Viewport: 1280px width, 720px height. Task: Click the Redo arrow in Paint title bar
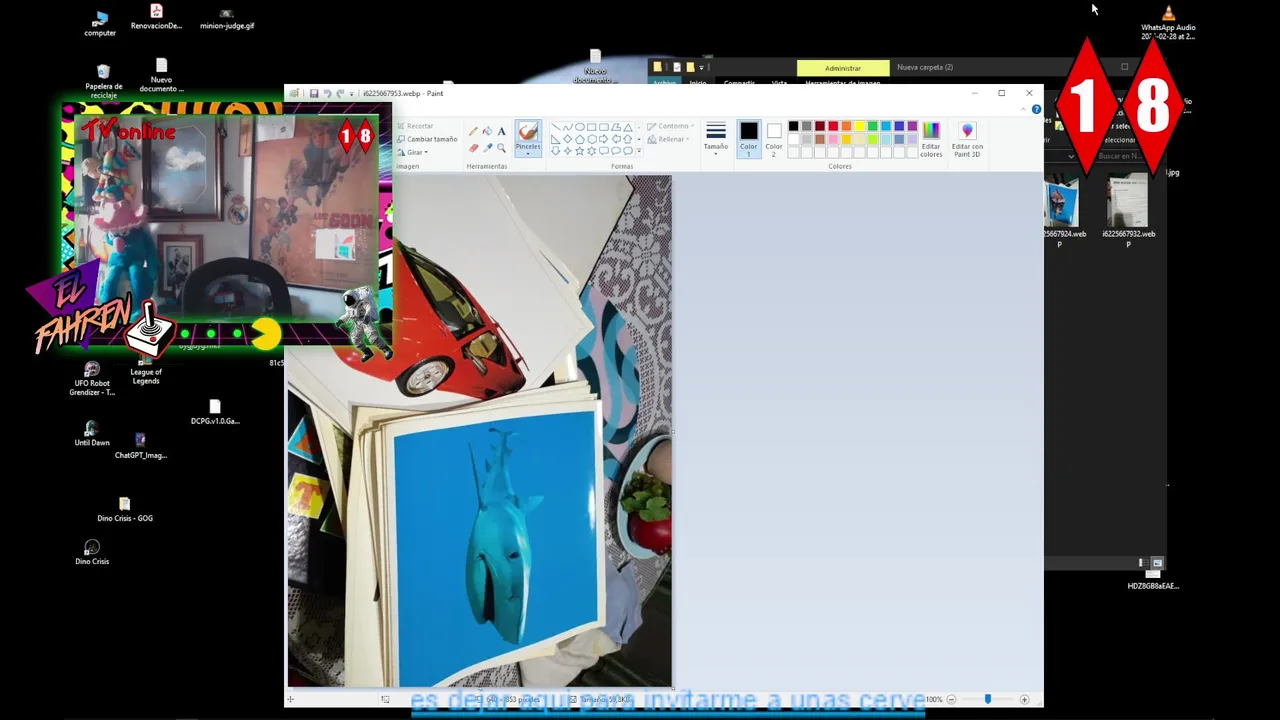340,93
